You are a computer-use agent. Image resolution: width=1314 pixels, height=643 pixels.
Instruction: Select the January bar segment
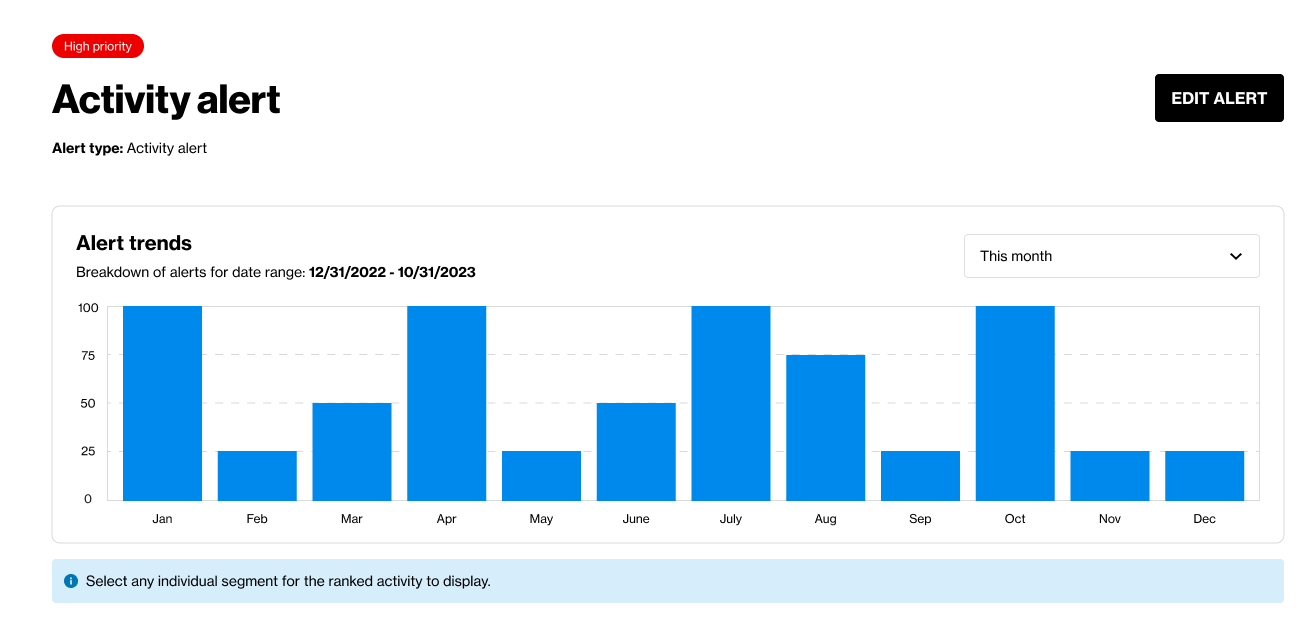pos(162,400)
